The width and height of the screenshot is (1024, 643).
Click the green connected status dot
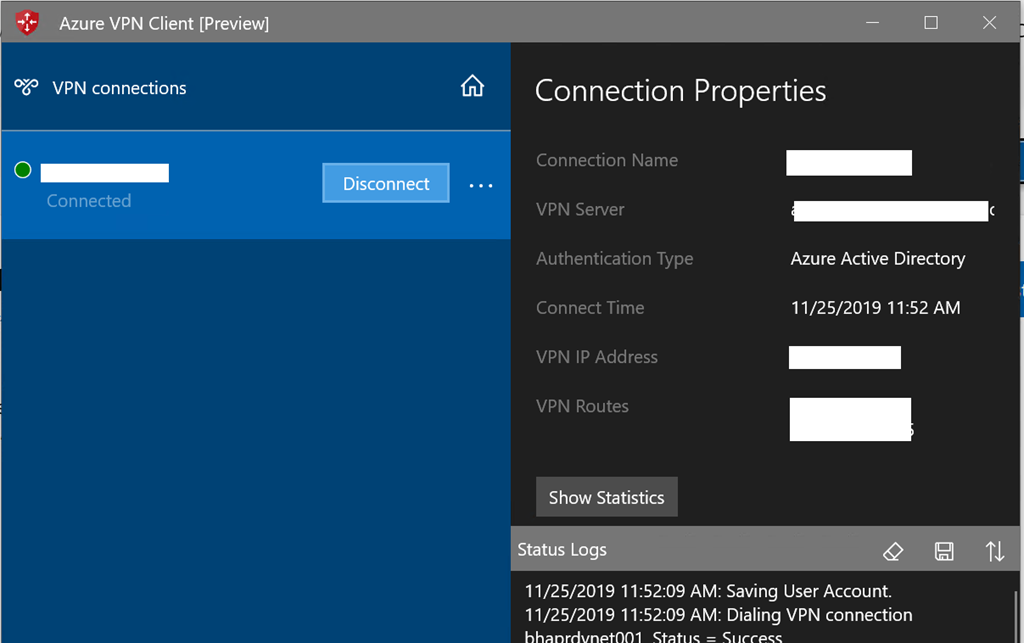23,171
